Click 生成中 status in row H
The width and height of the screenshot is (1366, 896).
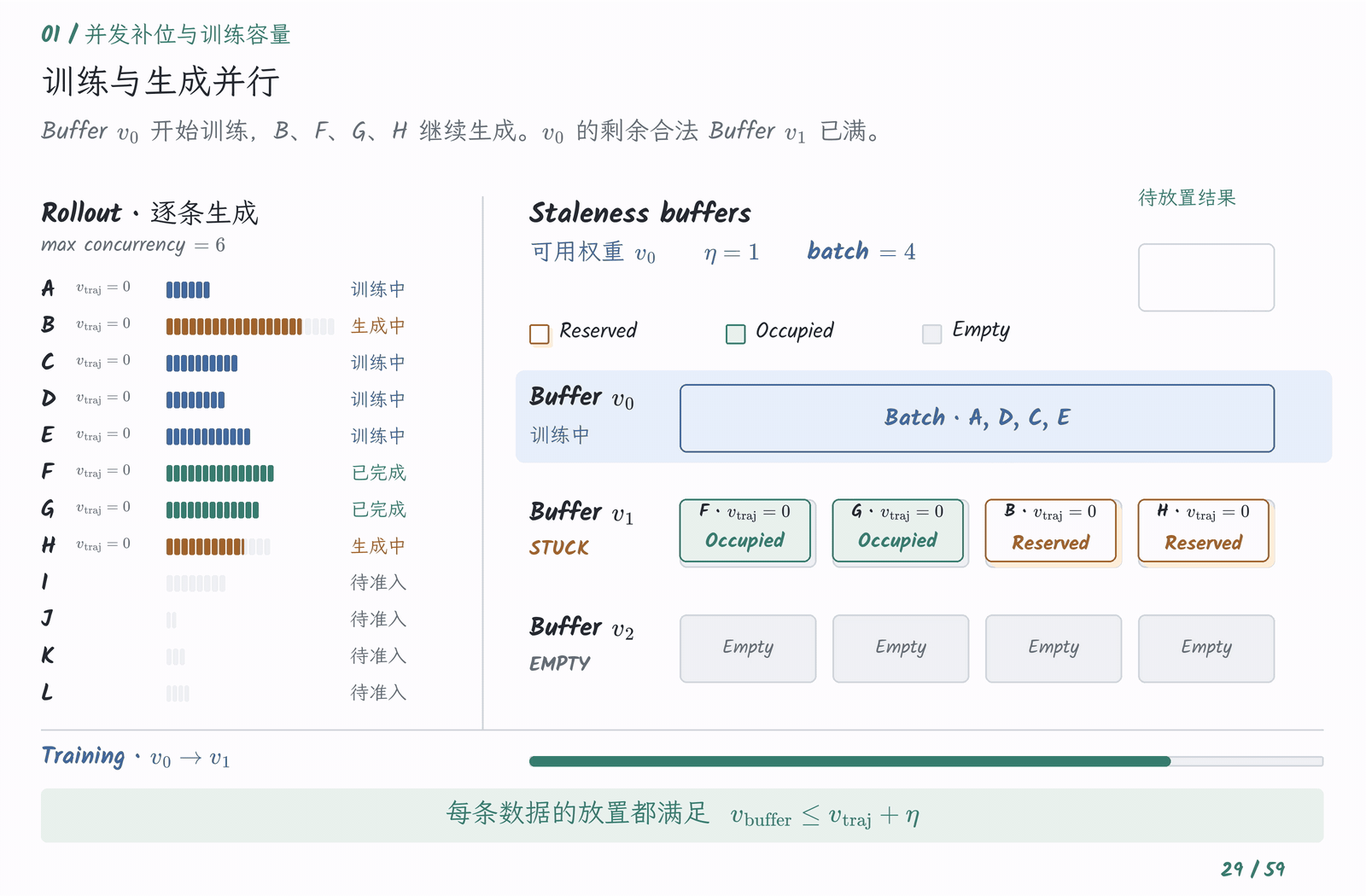pyautogui.click(x=378, y=547)
